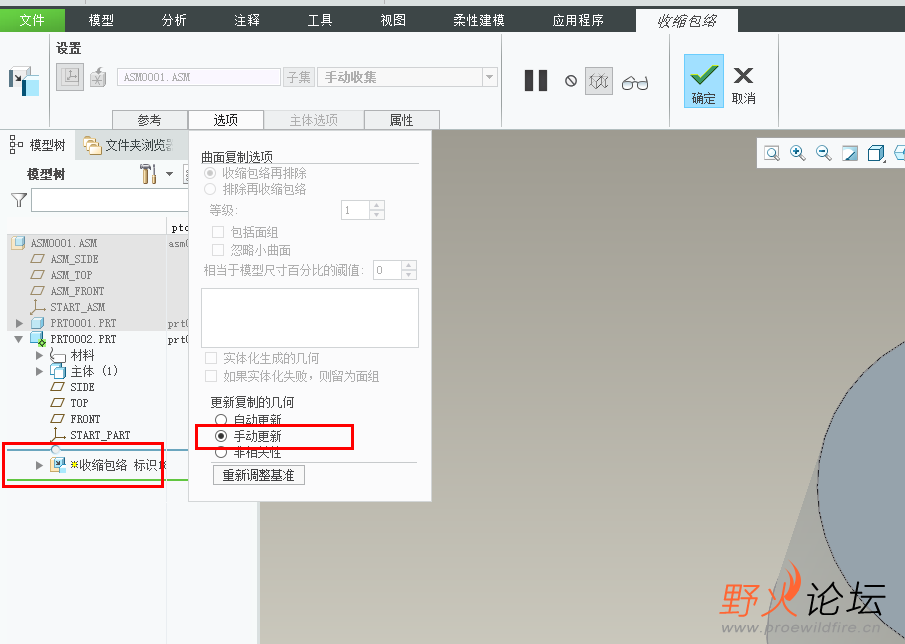Select START_PART coordinate system
The image size is (905, 644).
tap(100, 435)
